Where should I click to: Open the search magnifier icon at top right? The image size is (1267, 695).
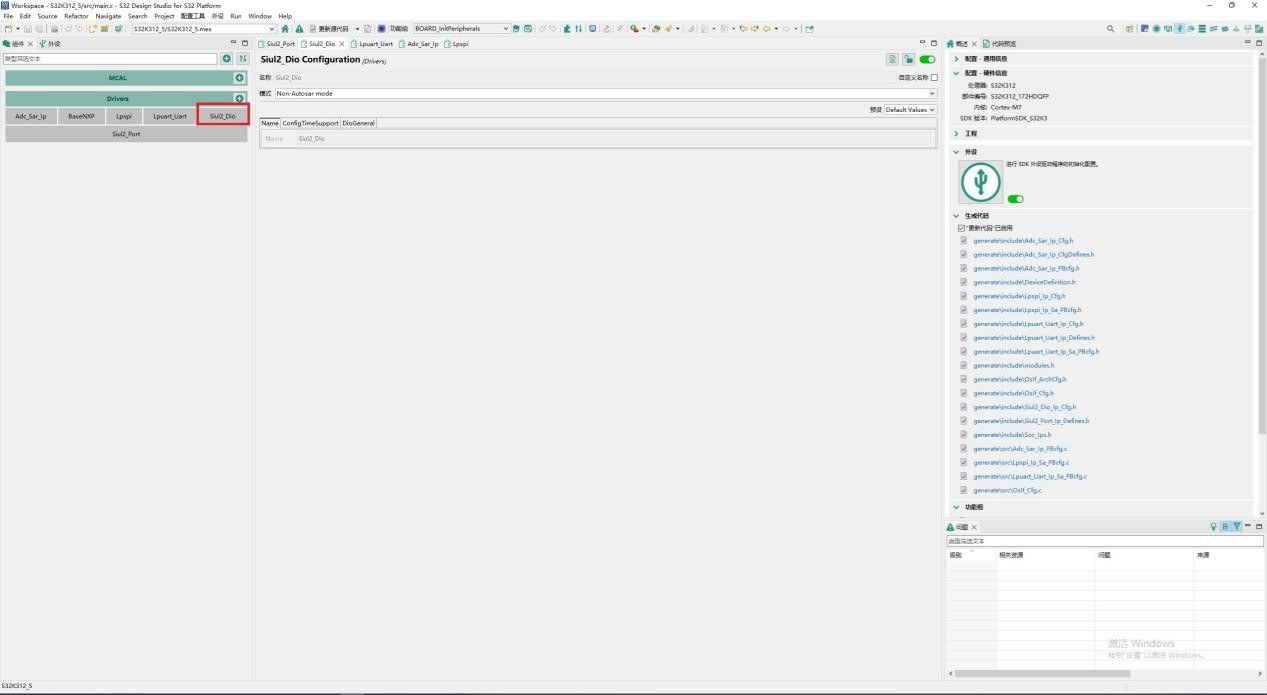[1111, 29]
